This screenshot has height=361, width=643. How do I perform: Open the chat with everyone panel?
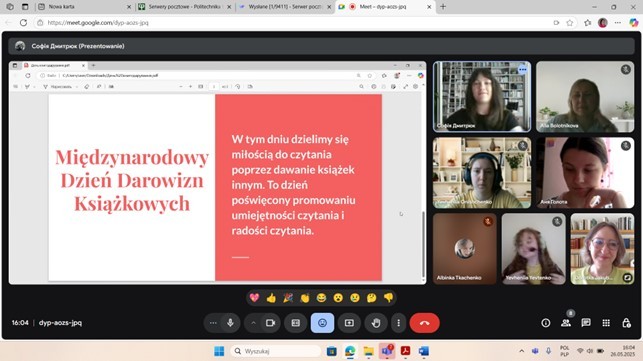click(586, 323)
